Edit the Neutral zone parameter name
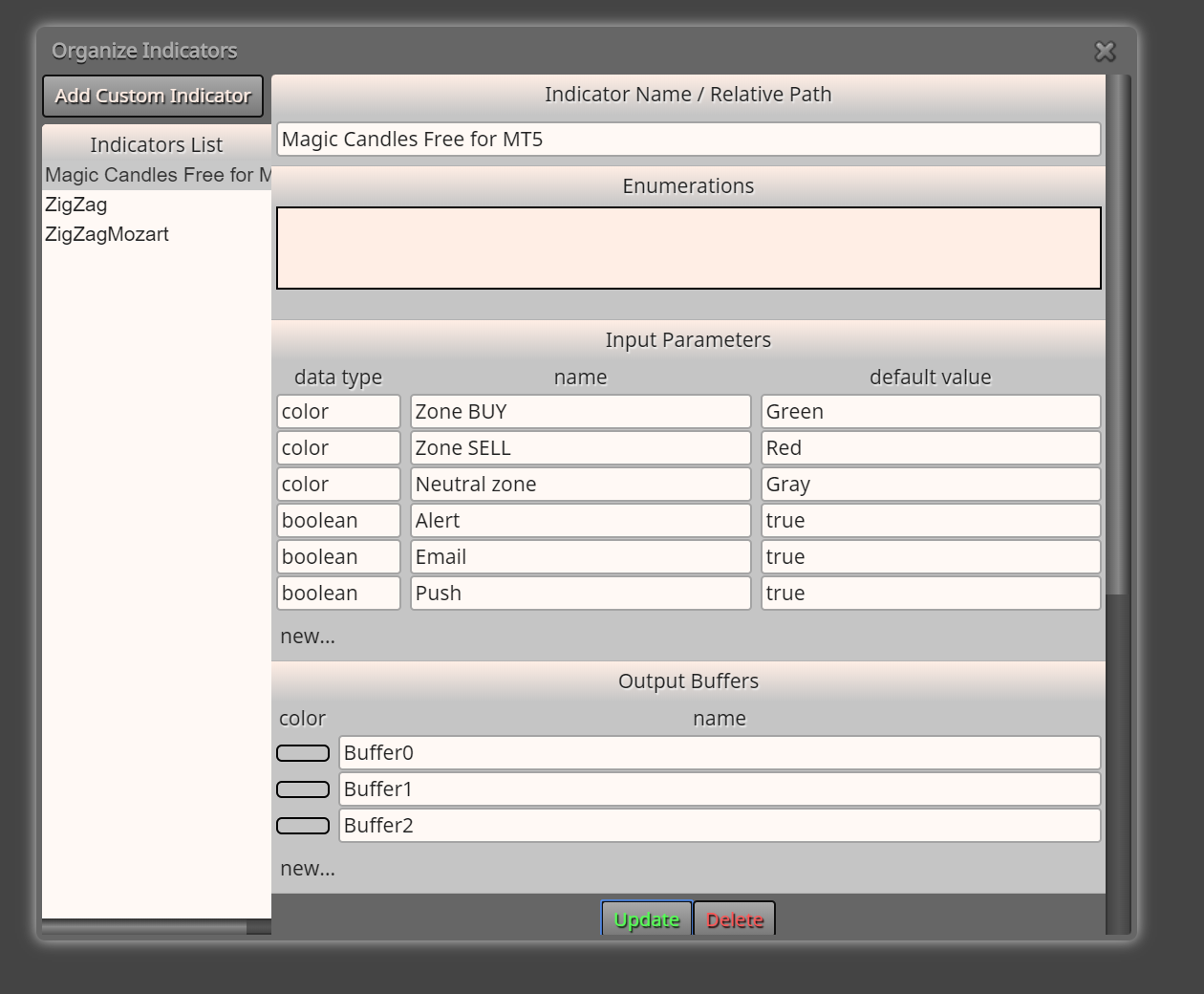Viewport: 1204px width, 994px height. (580, 485)
